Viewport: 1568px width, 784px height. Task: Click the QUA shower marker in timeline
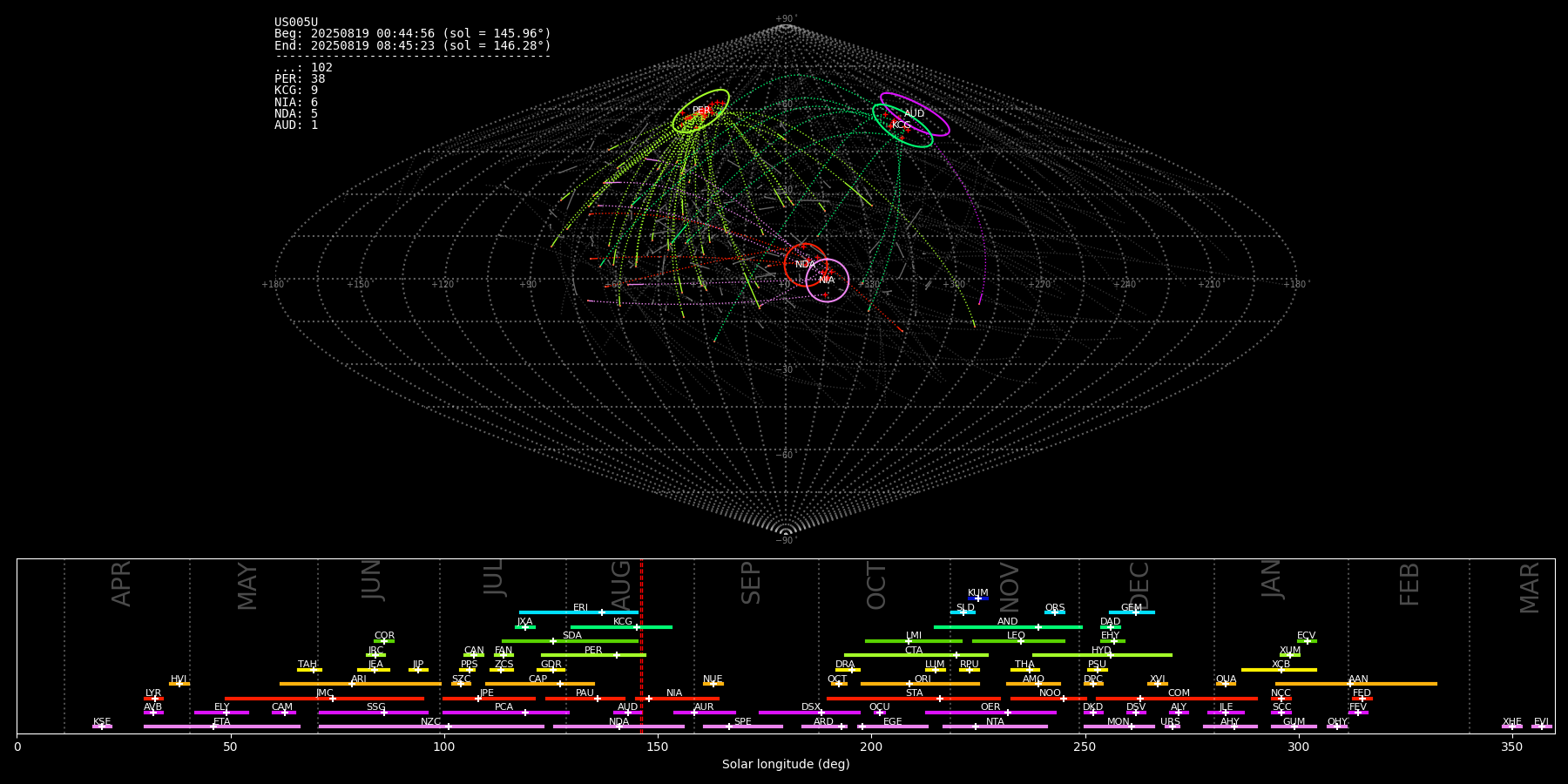[1226, 684]
